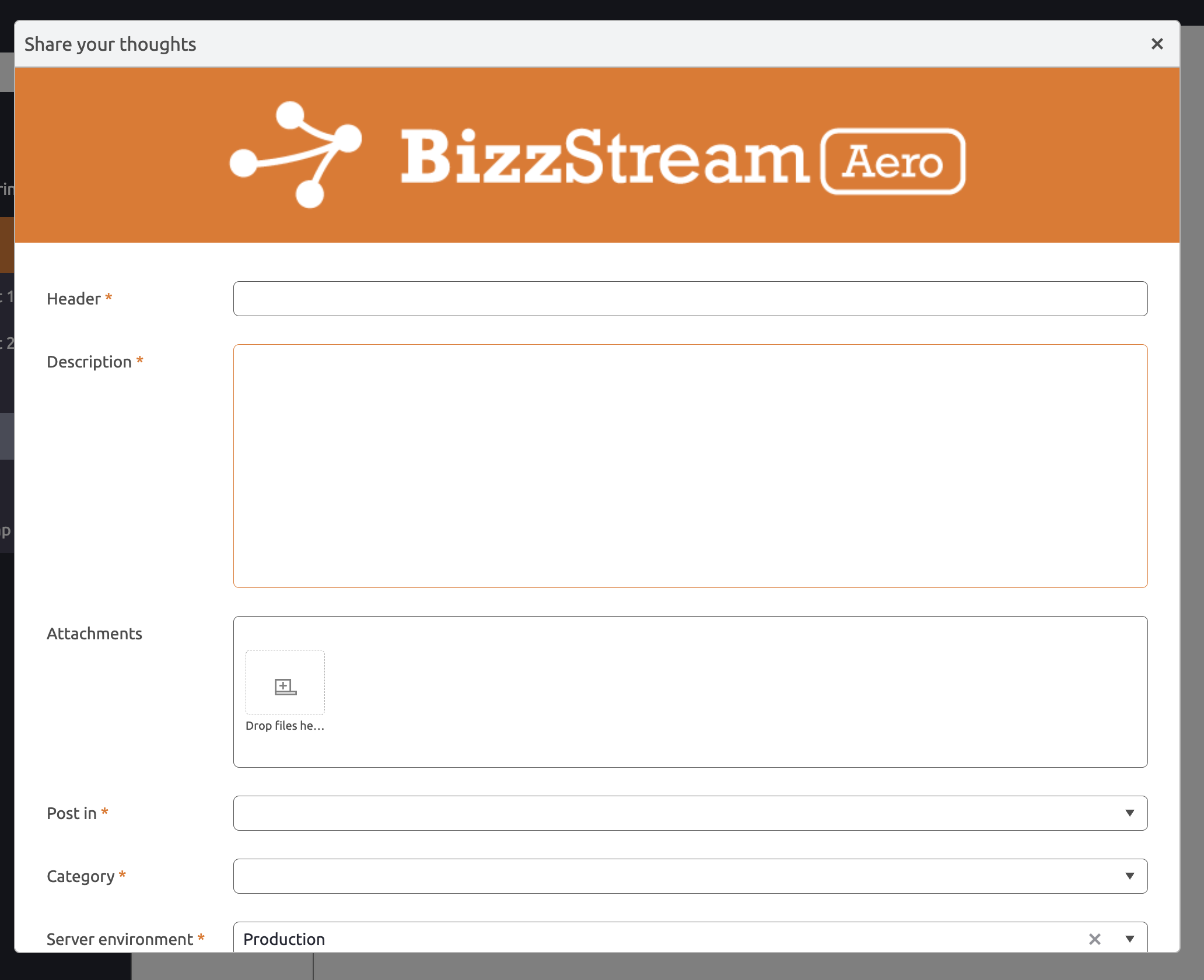Image resolution: width=1204 pixels, height=980 pixels.
Task: Open the Category dropdown arrow
Action: (x=1129, y=876)
